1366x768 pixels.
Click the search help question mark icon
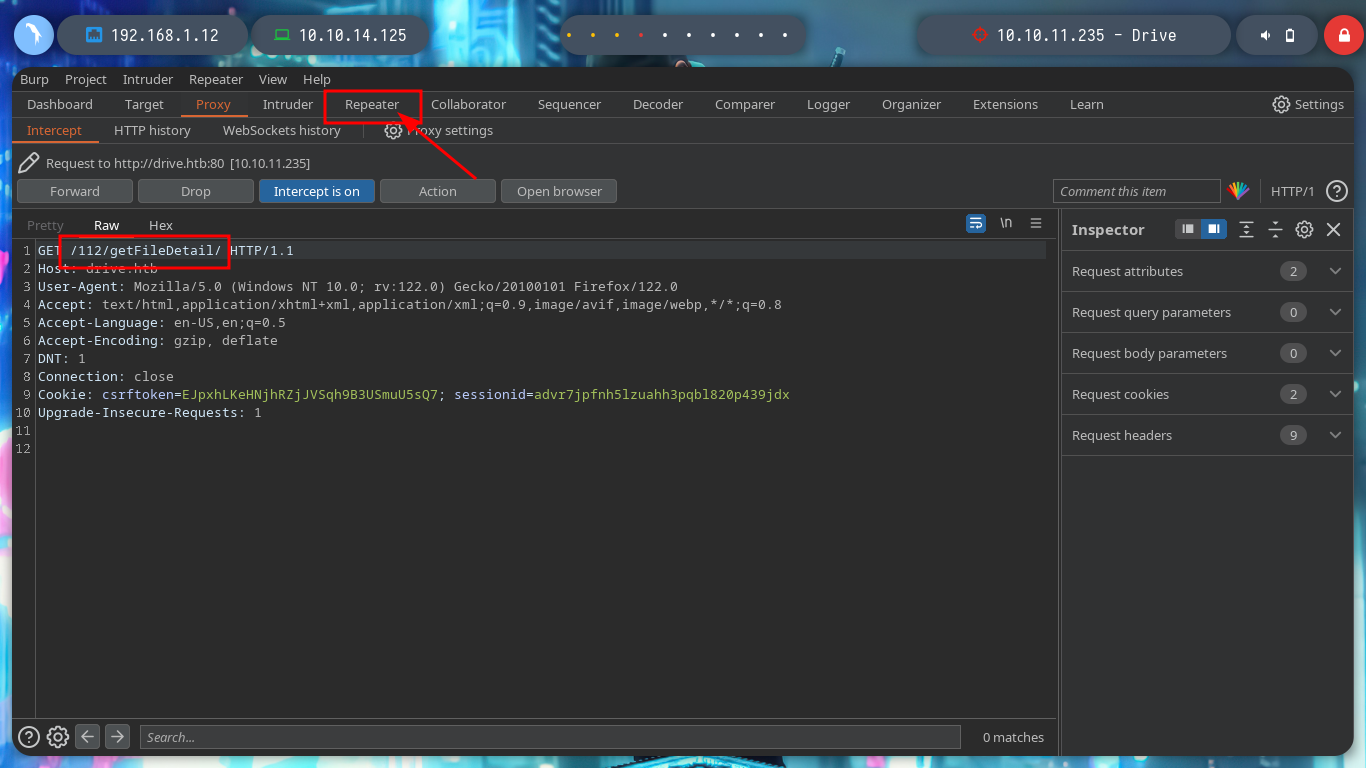coord(29,737)
